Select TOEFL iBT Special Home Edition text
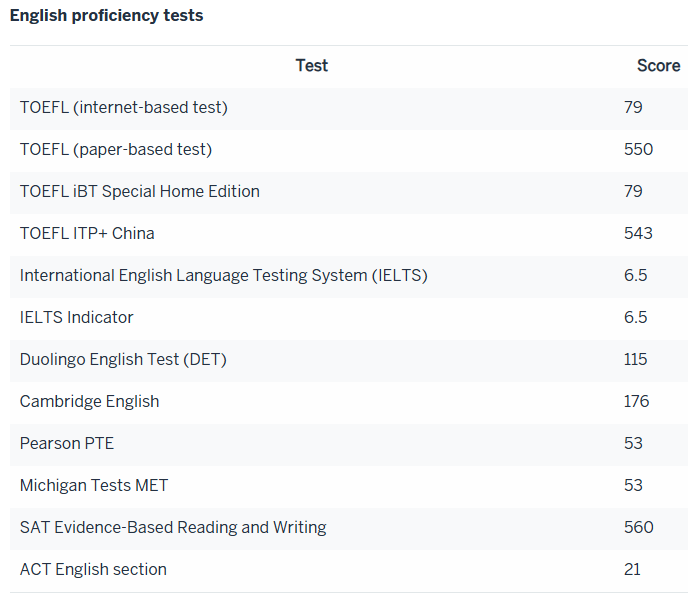Screen dimensions: 688x593 tap(140, 191)
